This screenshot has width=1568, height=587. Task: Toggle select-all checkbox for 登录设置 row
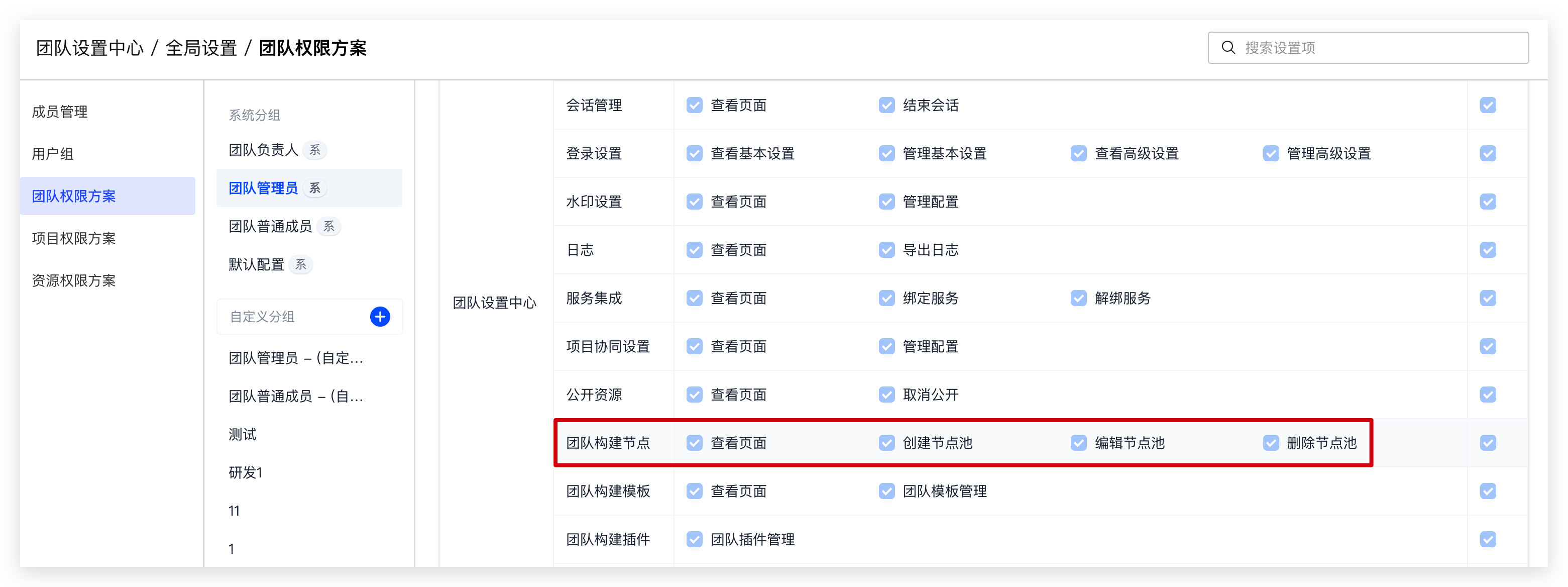tap(1488, 153)
